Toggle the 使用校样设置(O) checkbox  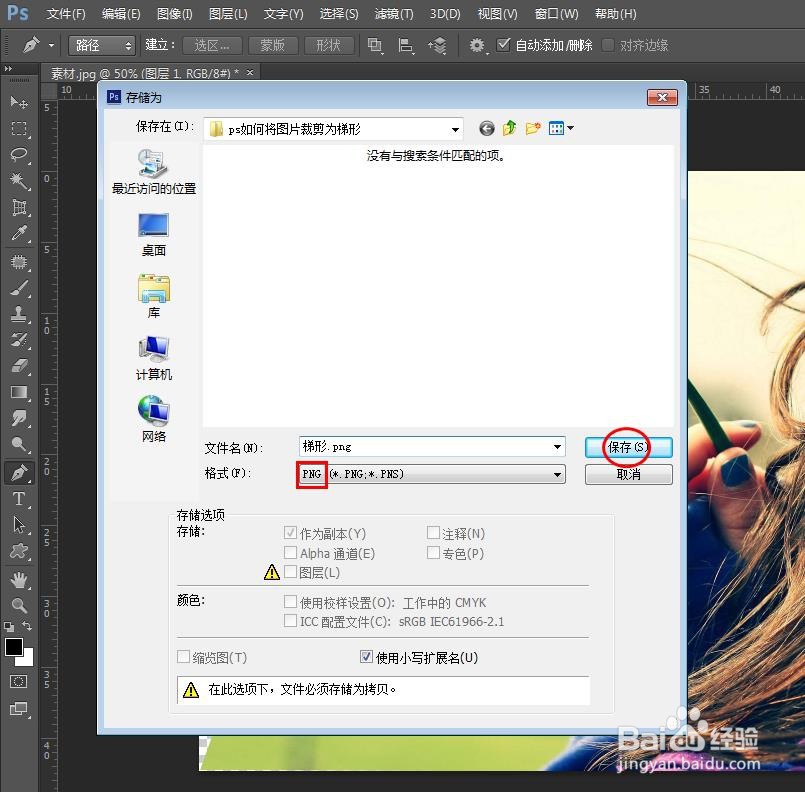pyautogui.click(x=290, y=601)
